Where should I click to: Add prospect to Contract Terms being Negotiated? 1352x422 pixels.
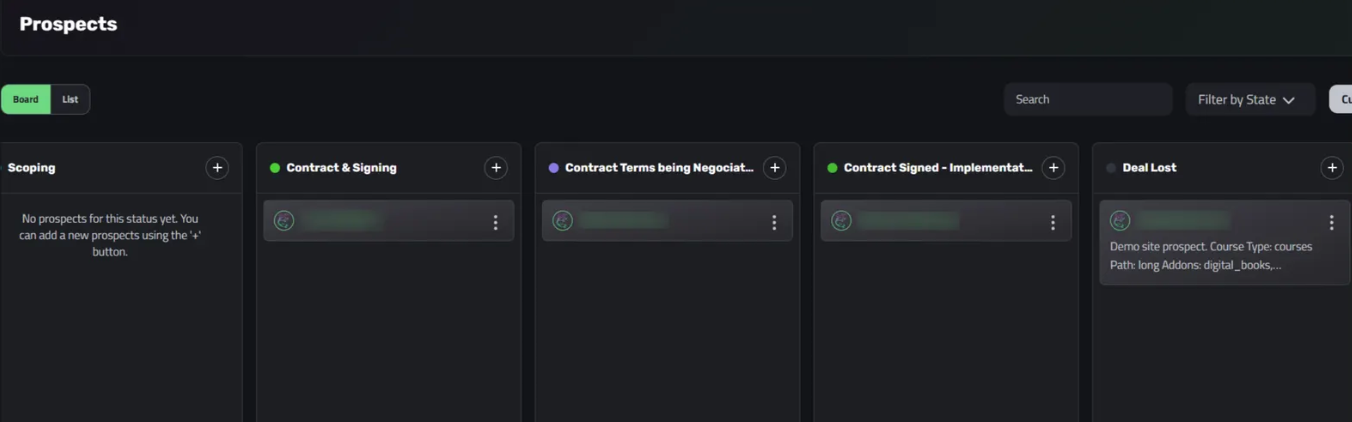tap(774, 168)
